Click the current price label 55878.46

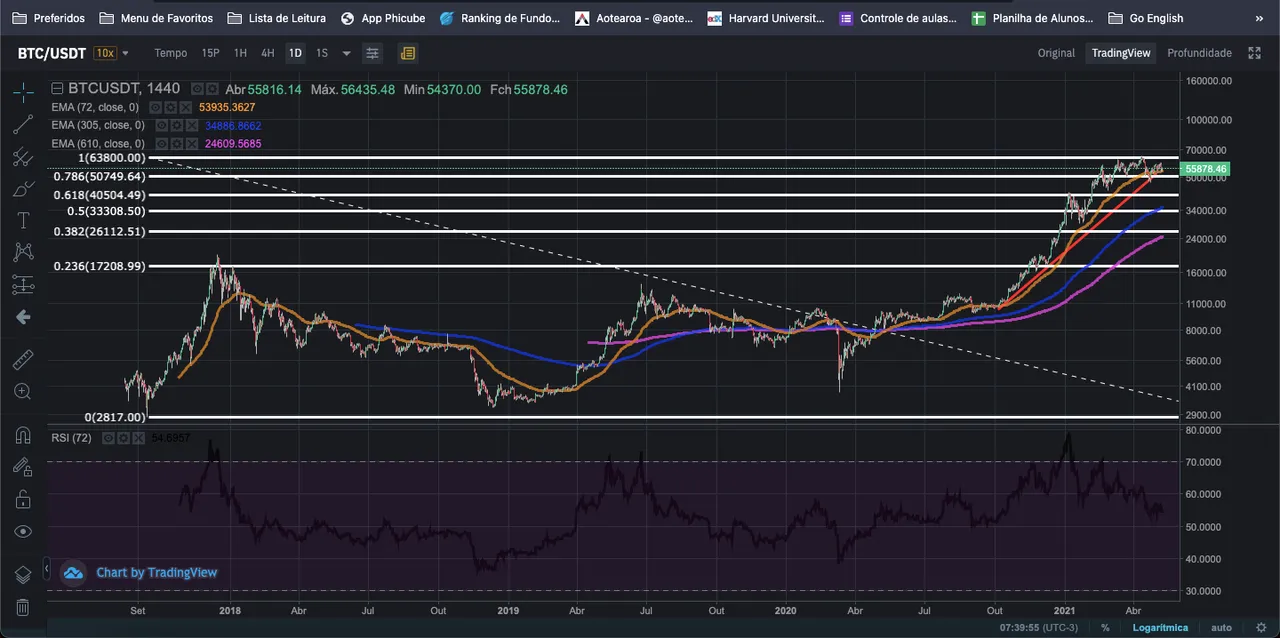[1204, 169]
